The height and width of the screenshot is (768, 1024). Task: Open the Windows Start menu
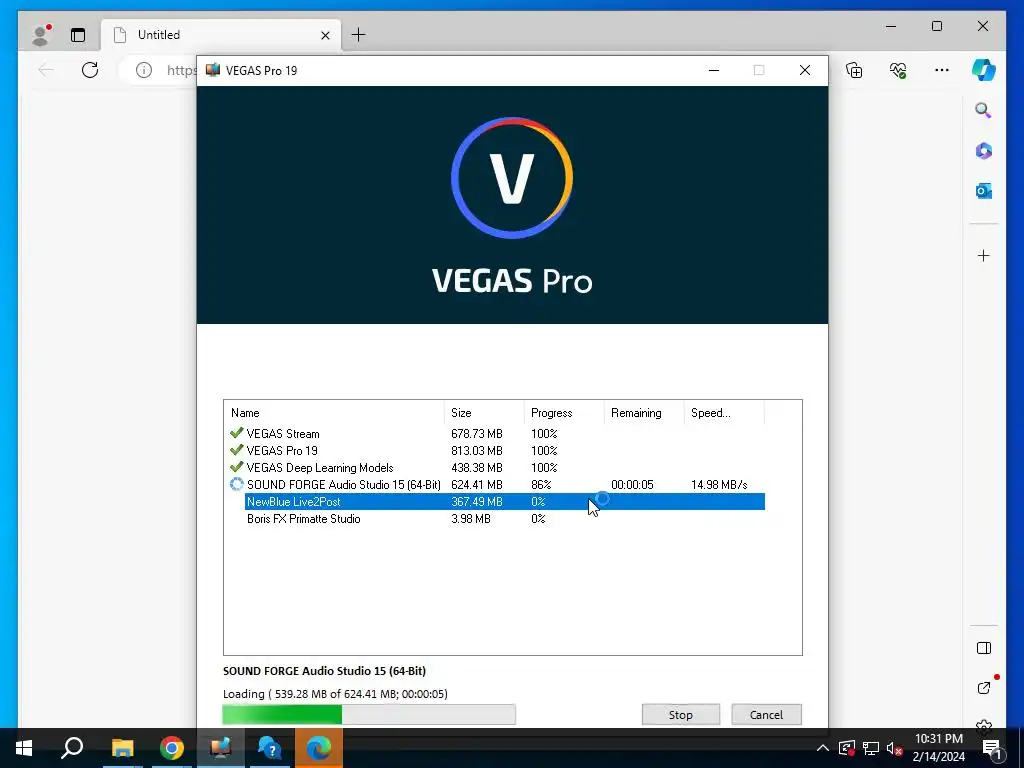(24, 748)
